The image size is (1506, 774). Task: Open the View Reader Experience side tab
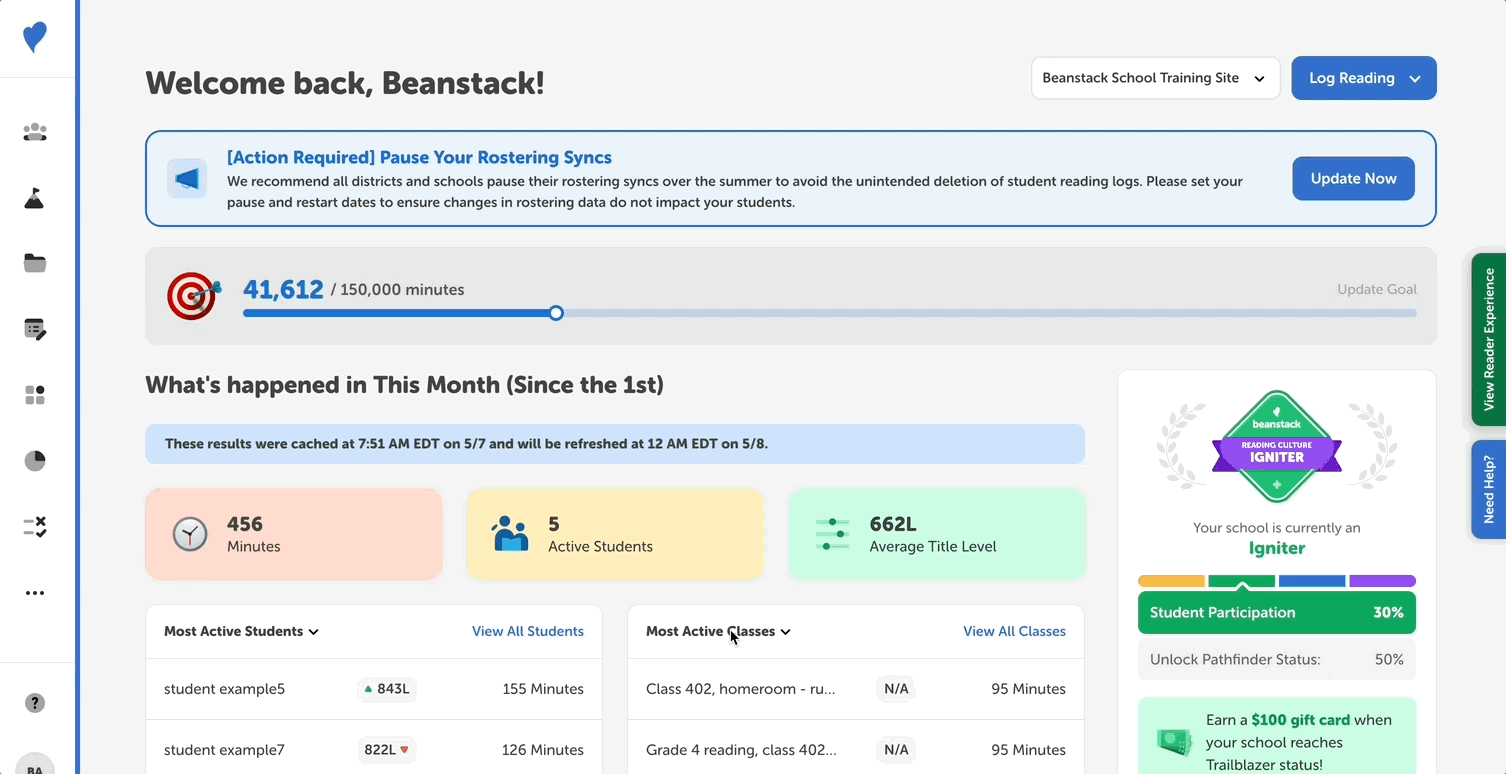(x=1488, y=339)
